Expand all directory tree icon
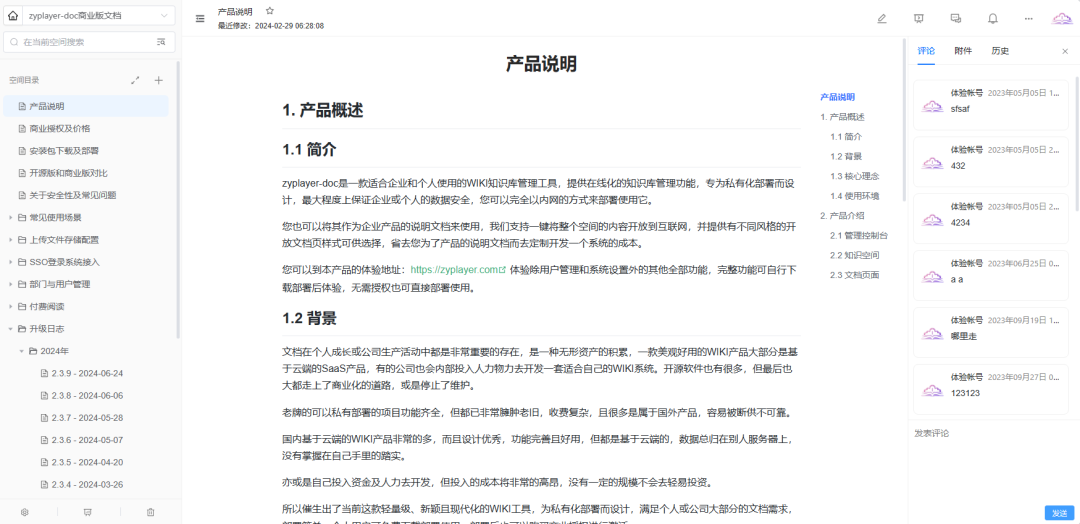 pyautogui.click(x=135, y=81)
